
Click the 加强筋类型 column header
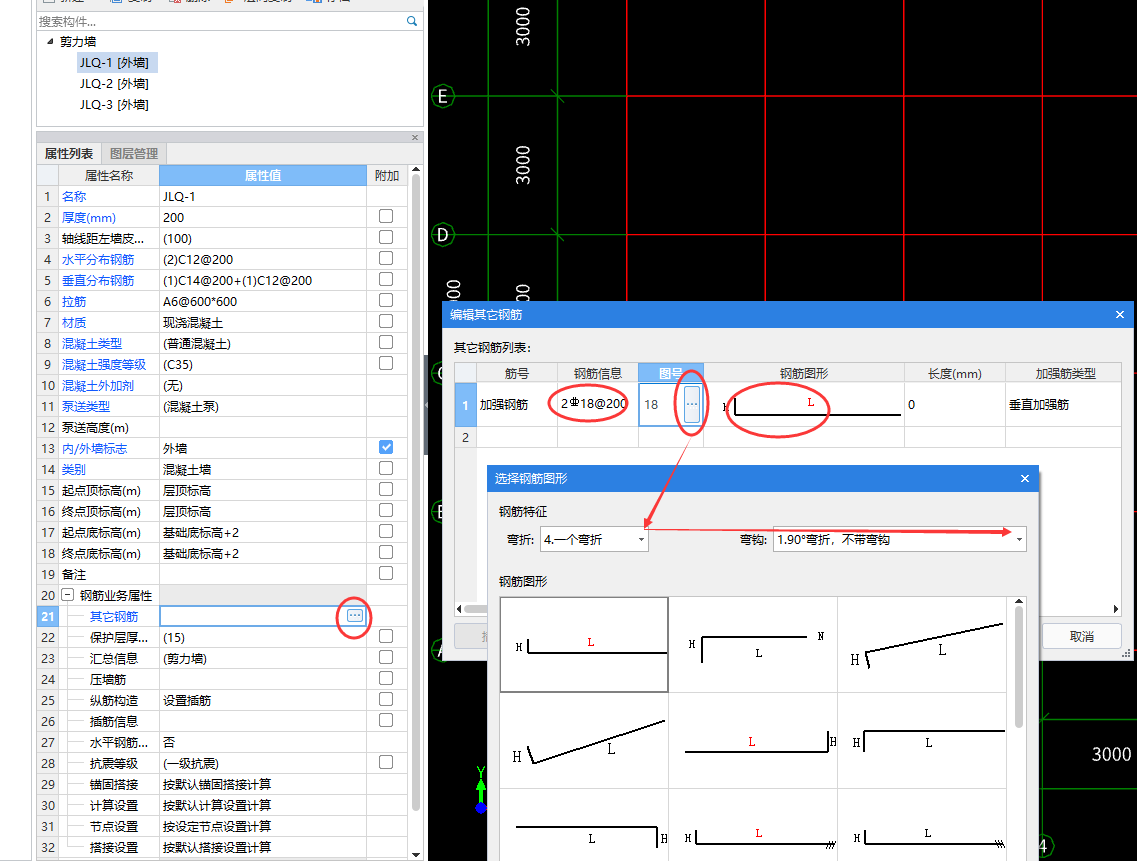[x=1065, y=373]
